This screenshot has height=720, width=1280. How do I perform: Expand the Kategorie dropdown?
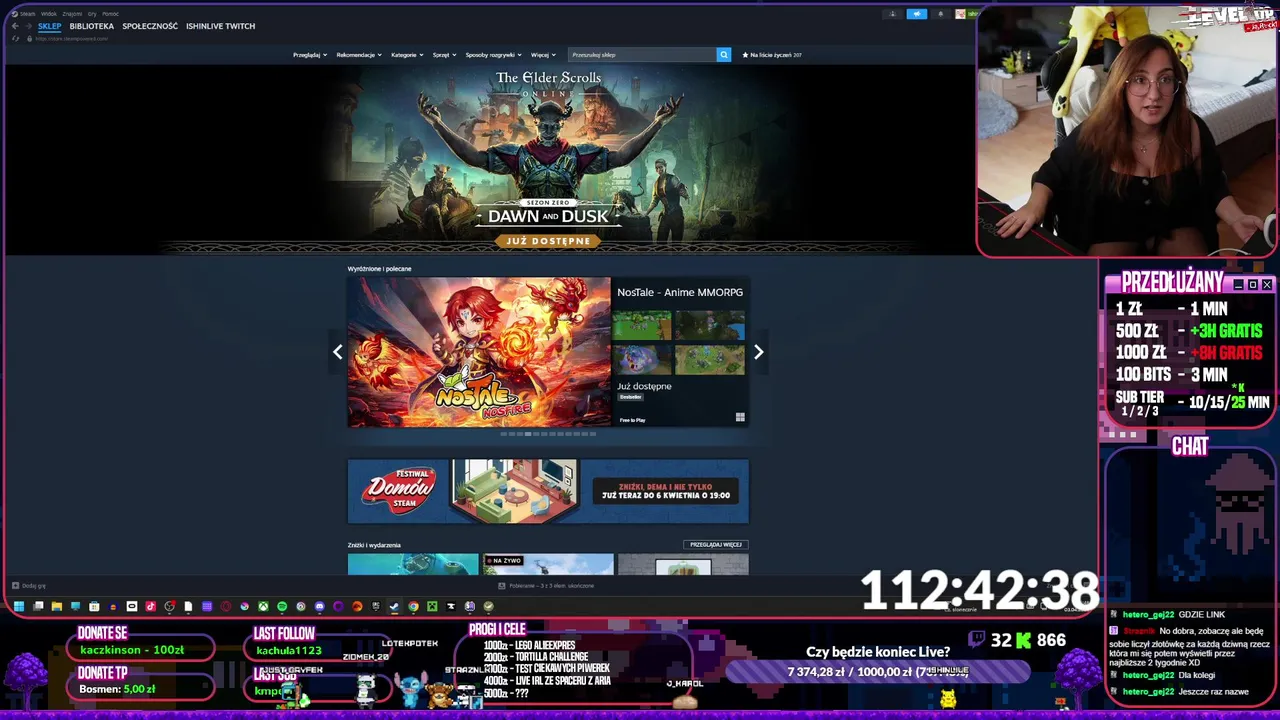(407, 55)
